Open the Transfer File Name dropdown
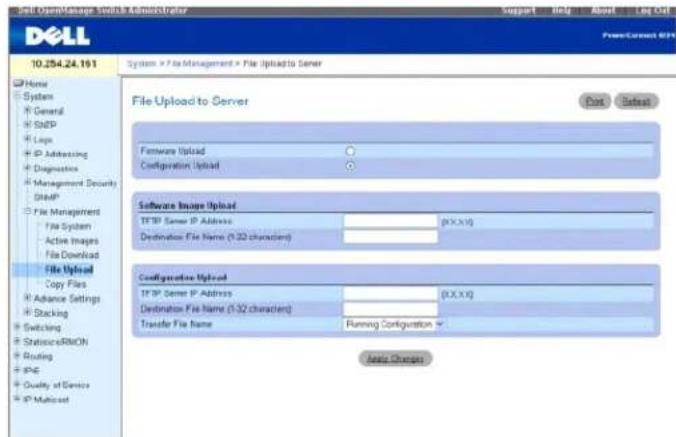 [x=393, y=324]
